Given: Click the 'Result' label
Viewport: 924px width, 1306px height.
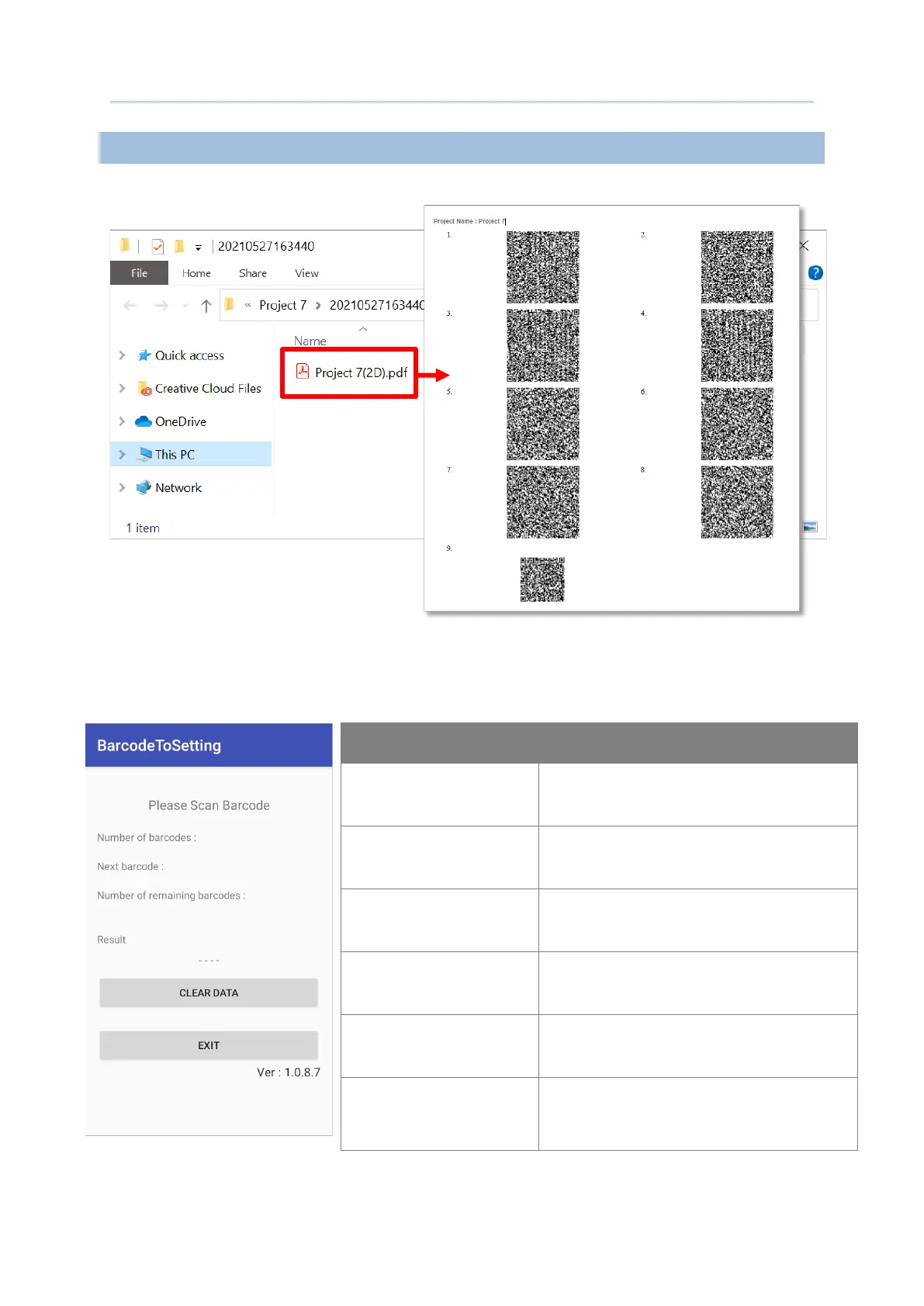Looking at the screenshot, I should pos(111,940).
